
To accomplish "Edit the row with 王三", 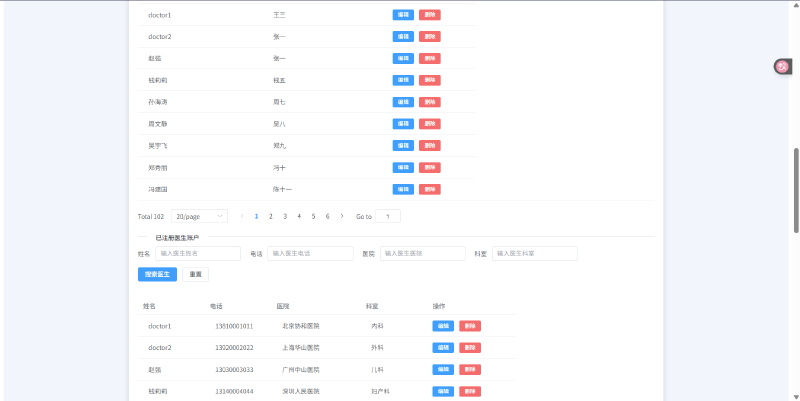I will coord(403,15).
